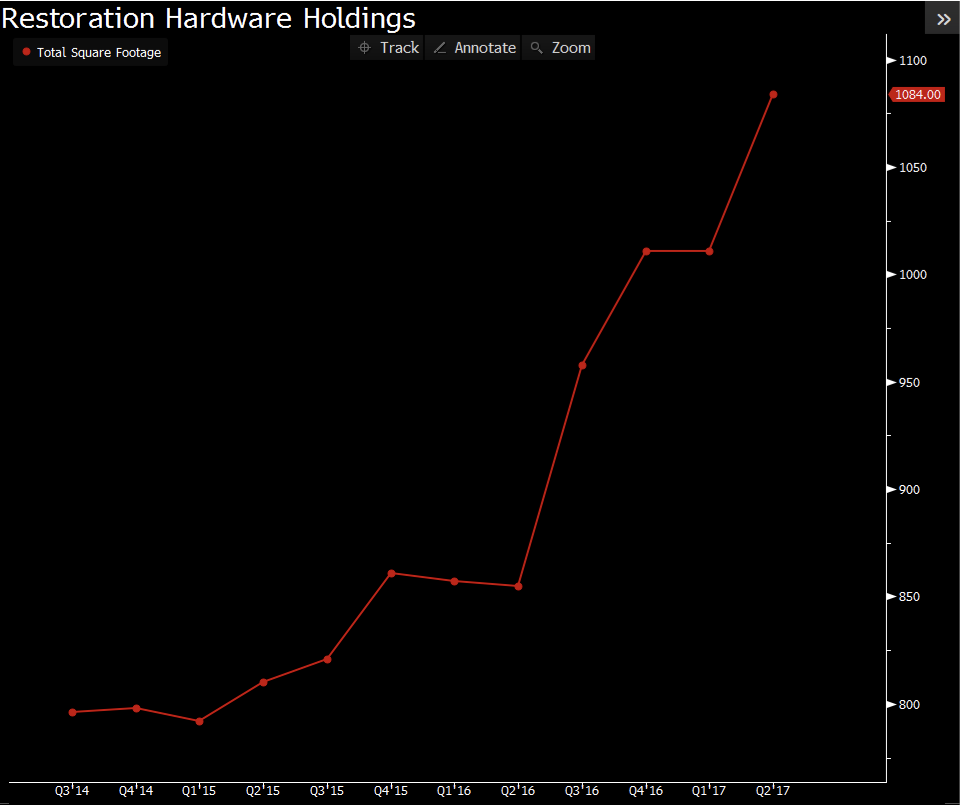The width and height of the screenshot is (960, 805).
Task: Click the 900 y-axis label
Action: point(909,490)
